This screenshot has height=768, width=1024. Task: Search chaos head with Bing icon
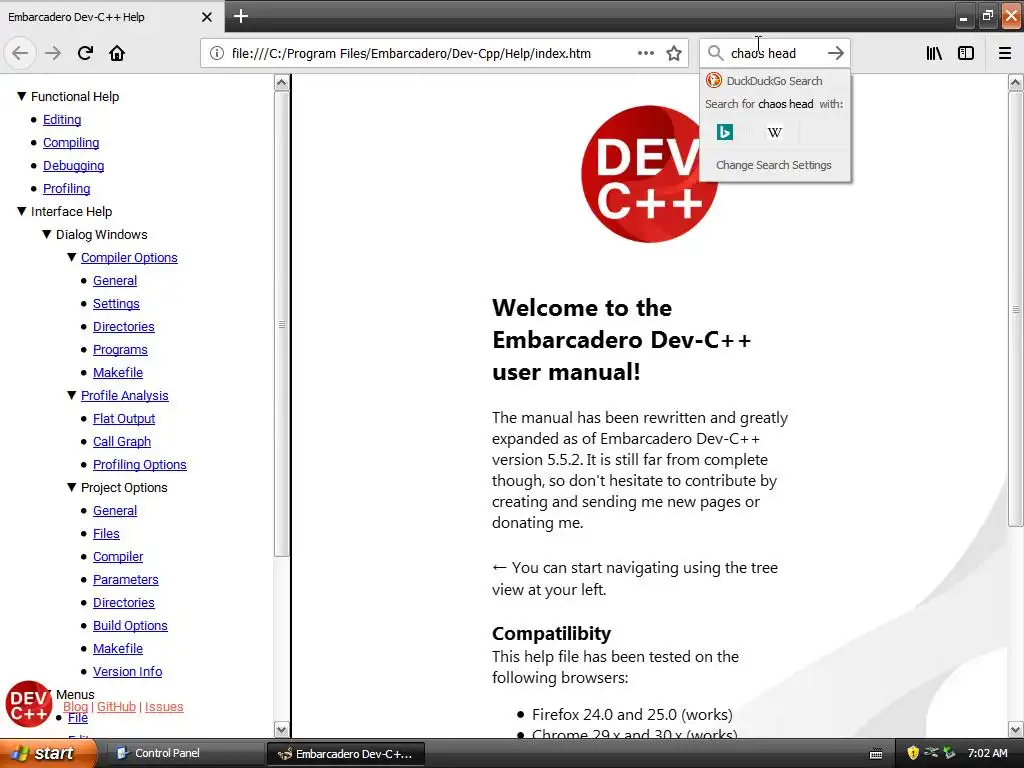point(725,133)
